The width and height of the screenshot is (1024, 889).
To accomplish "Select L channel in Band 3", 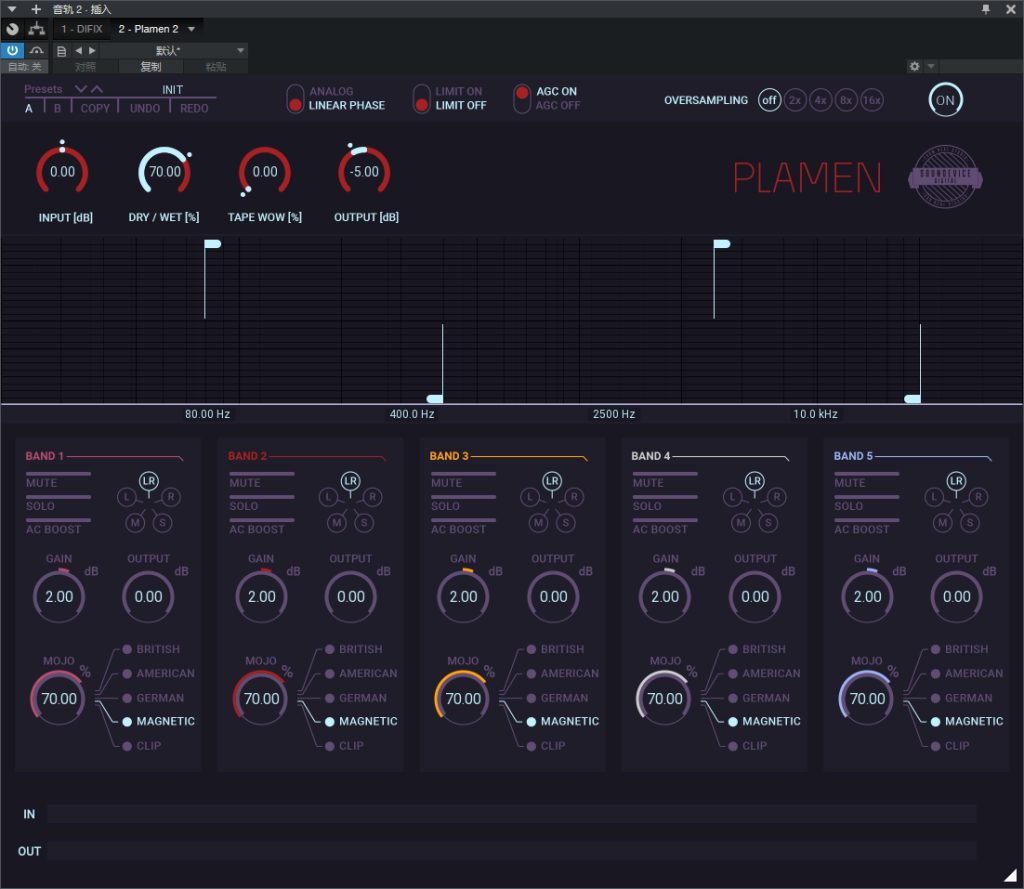I will (530, 497).
